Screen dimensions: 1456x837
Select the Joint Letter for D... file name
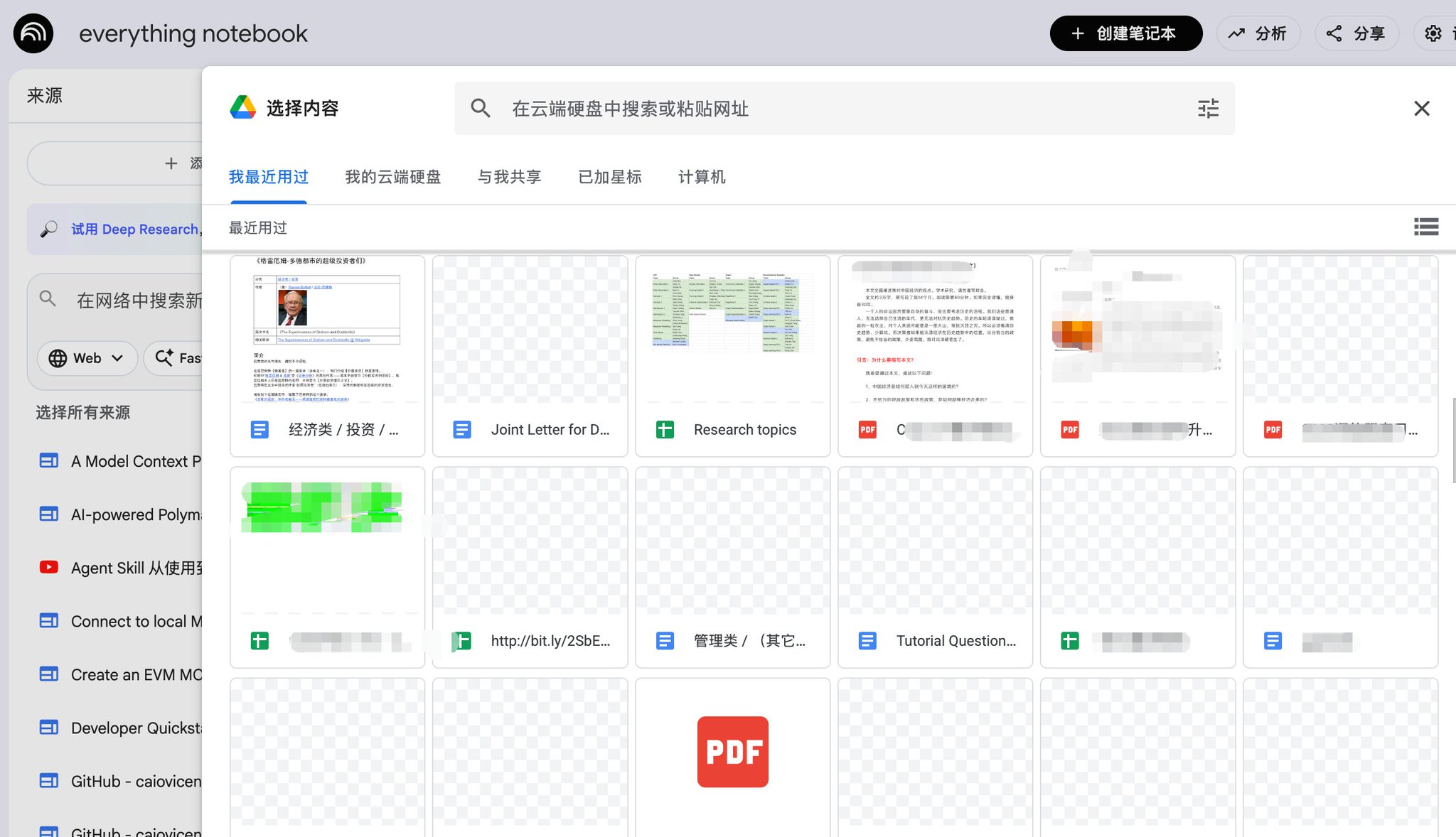tap(550, 430)
